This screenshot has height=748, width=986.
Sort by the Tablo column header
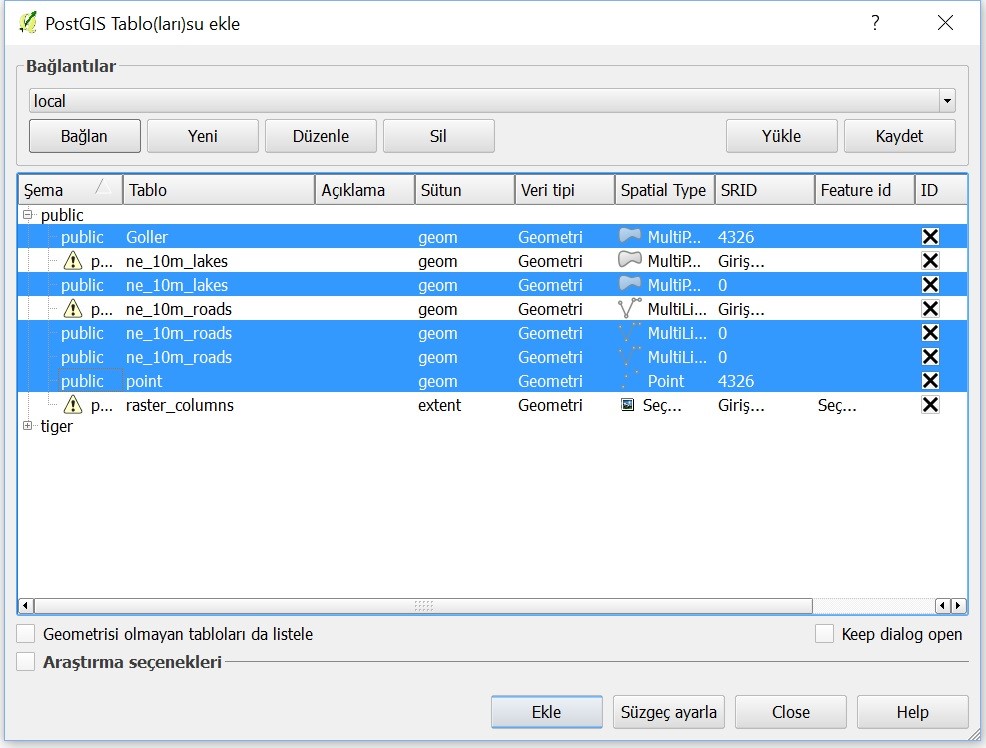218,190
